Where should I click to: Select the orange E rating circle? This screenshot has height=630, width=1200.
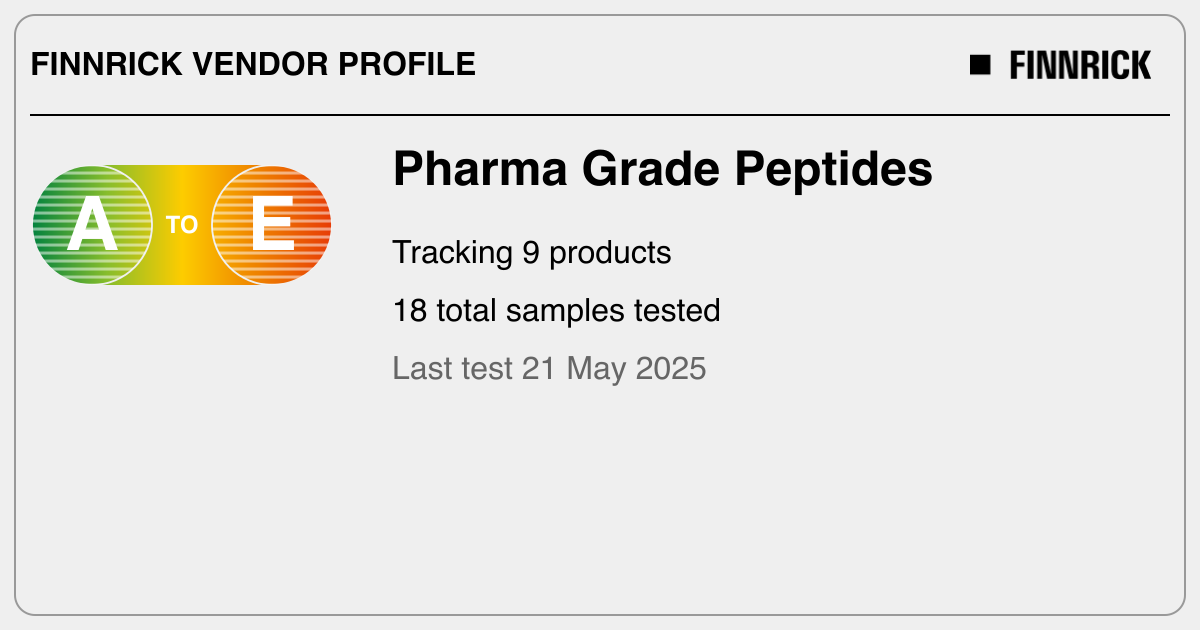pos(272,225)
